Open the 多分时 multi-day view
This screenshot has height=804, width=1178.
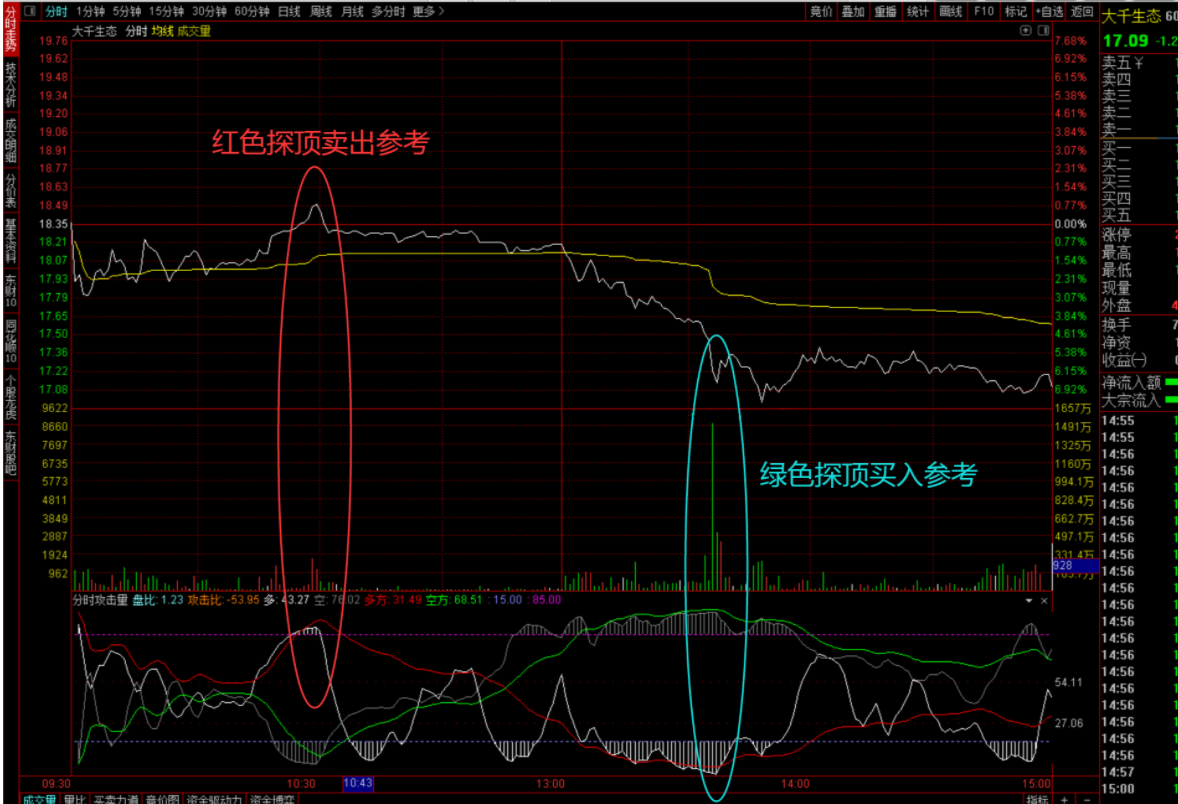(x=388, y=11)
